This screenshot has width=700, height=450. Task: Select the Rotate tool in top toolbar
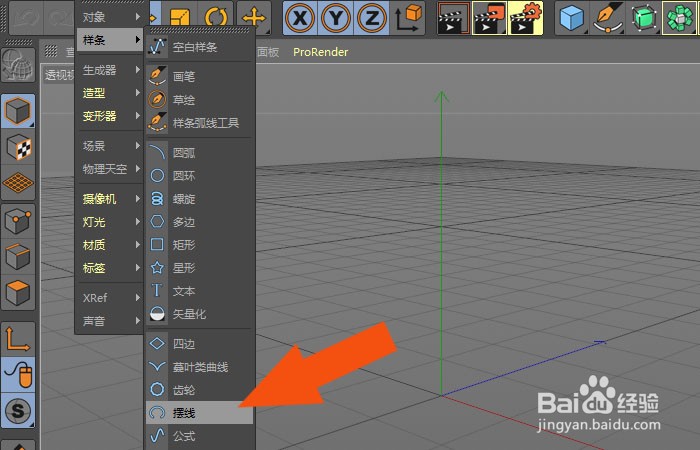(216, 17)
